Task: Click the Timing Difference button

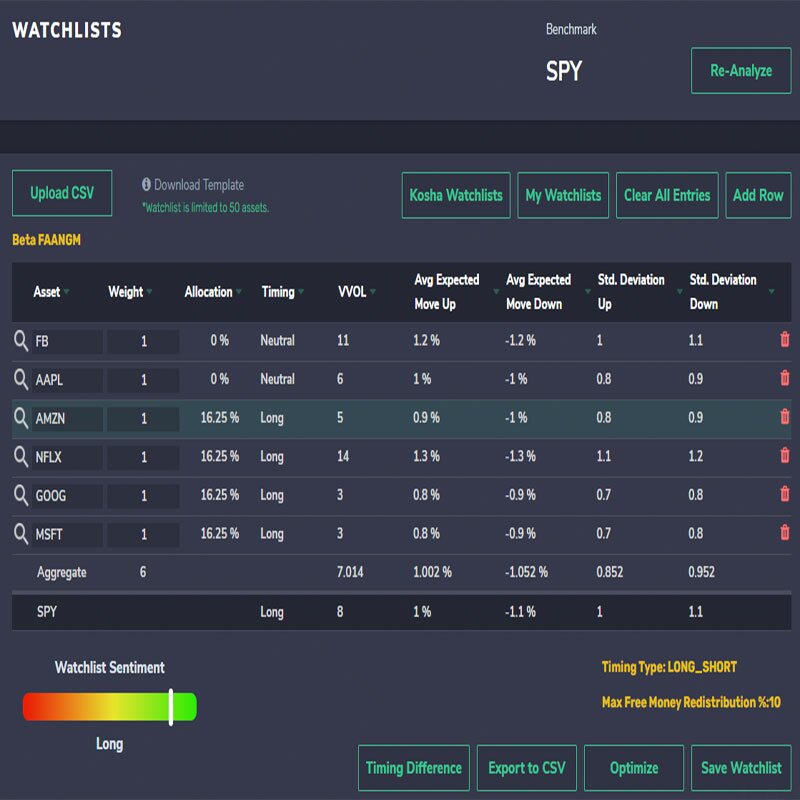Action: pyautogui.click(x=414, y=768)
